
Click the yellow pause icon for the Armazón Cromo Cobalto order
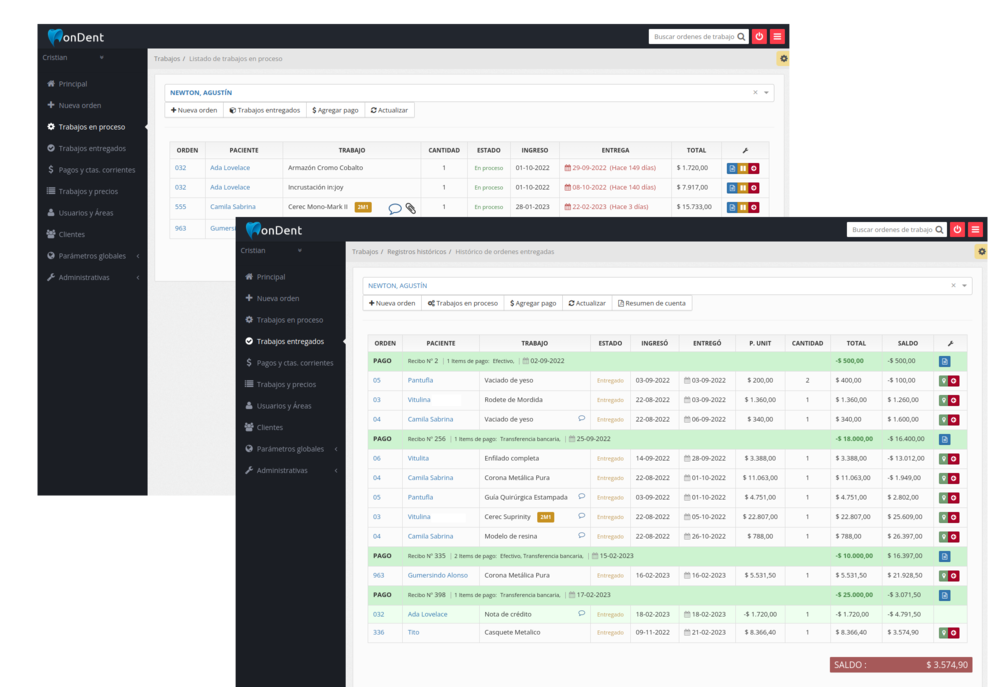(743, 168)
